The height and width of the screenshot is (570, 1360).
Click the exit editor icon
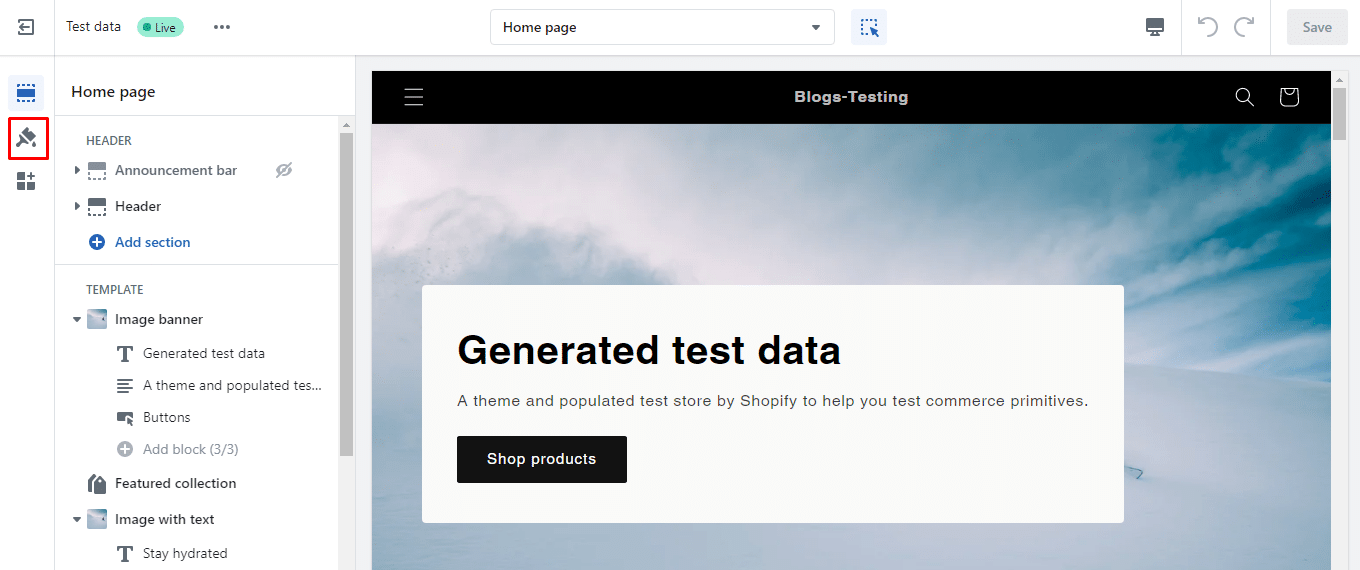click(26, 27)
